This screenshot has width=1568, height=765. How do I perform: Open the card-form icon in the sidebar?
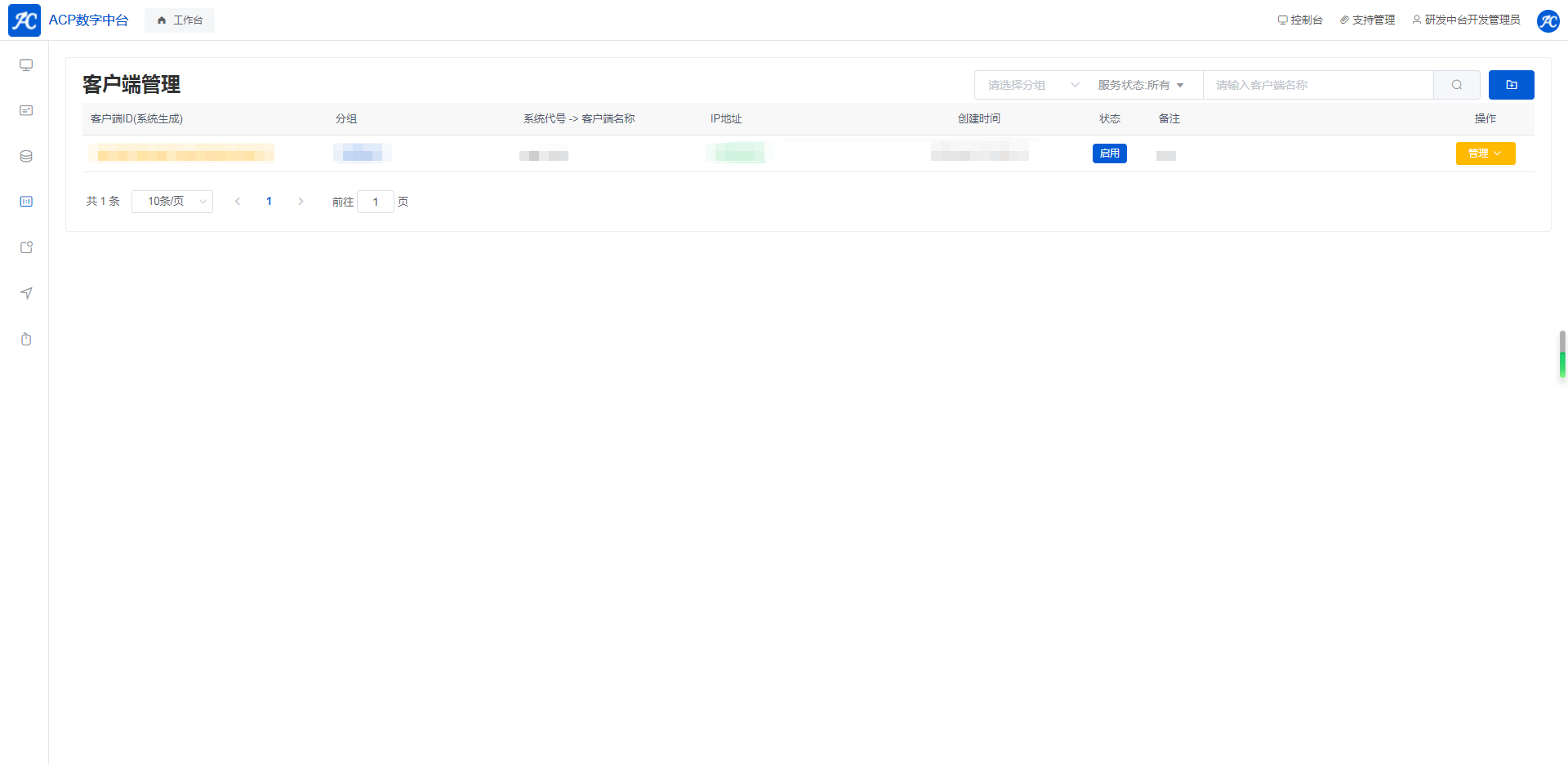tap(26, 110)
